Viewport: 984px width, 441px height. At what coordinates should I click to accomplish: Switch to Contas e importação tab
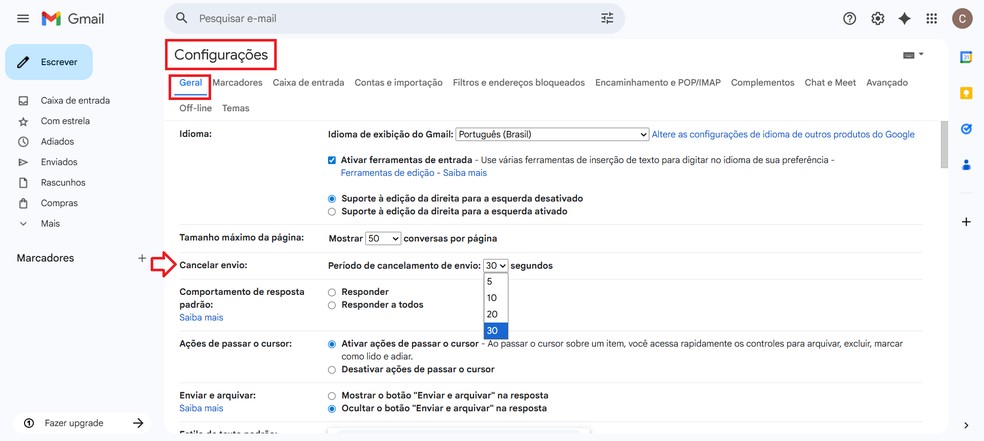[x=398, y=82]
